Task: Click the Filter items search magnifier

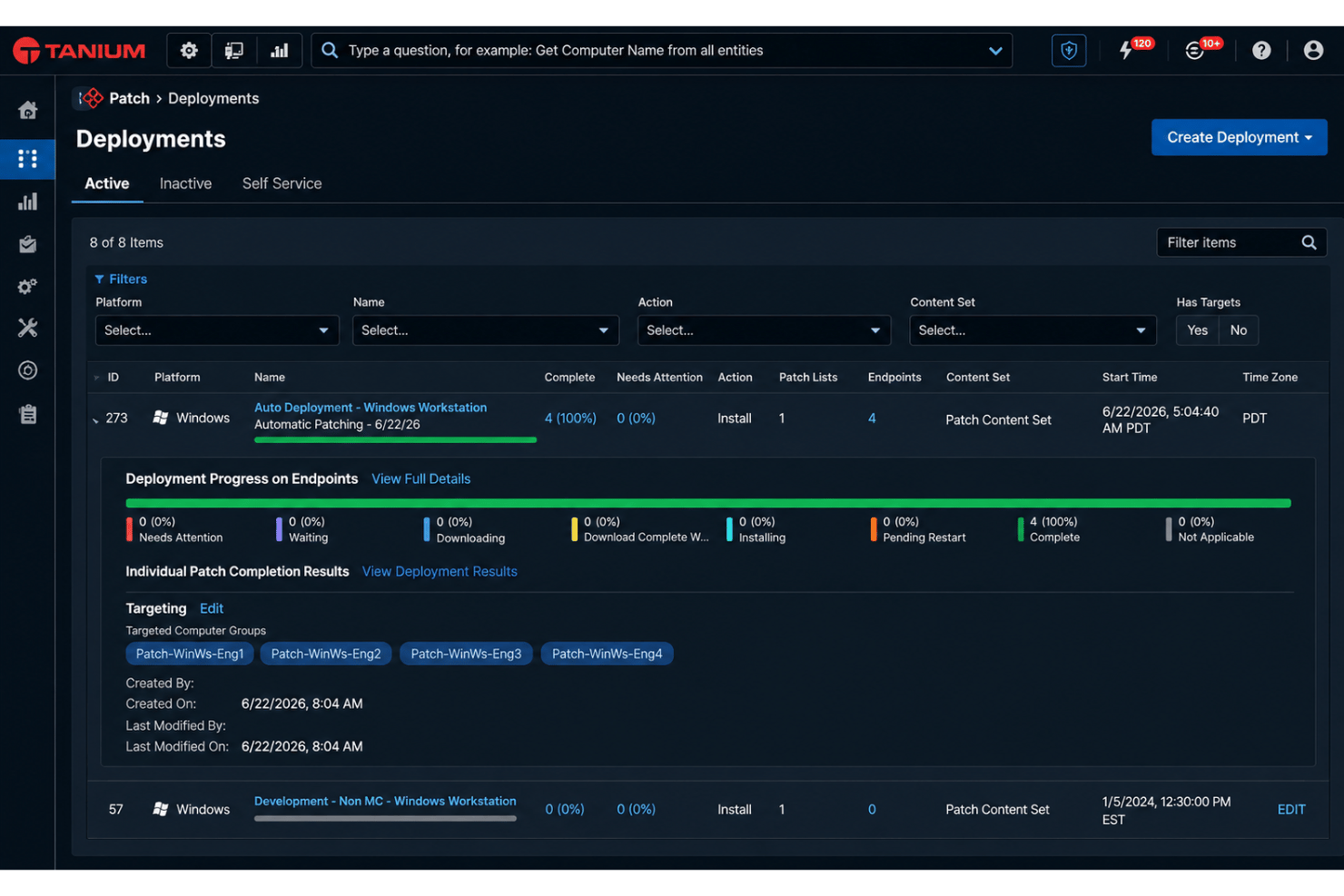Action: (1309, 242)
